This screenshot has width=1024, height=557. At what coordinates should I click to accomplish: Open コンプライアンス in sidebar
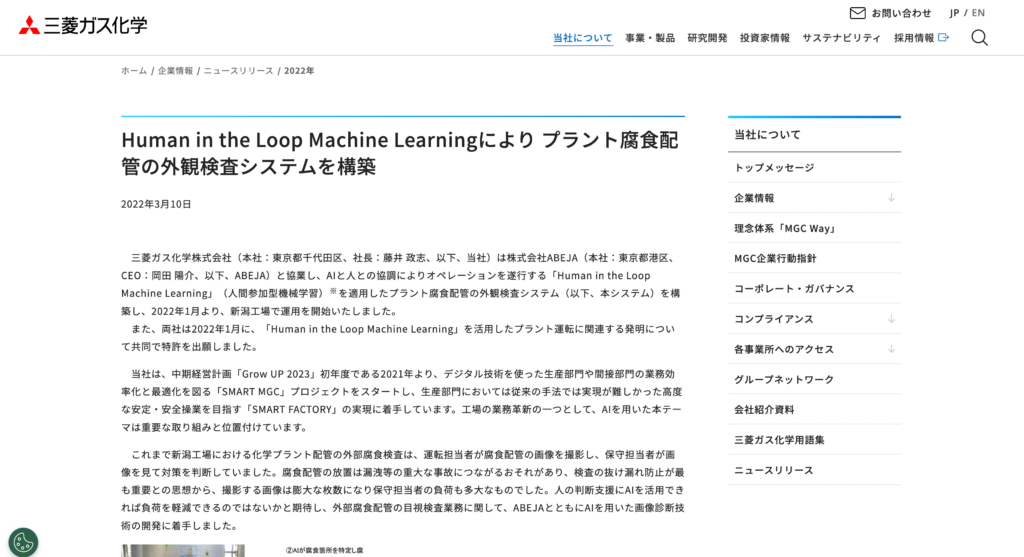coord(774,319)
